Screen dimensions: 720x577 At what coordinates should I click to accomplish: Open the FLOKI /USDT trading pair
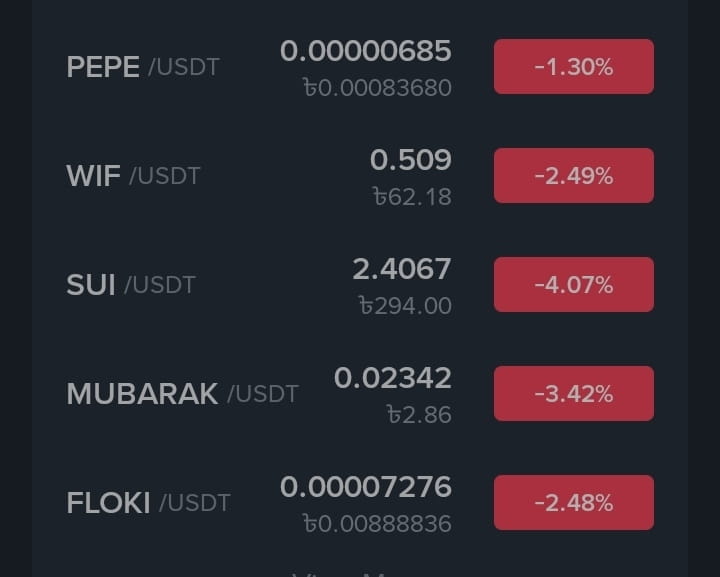148,503
